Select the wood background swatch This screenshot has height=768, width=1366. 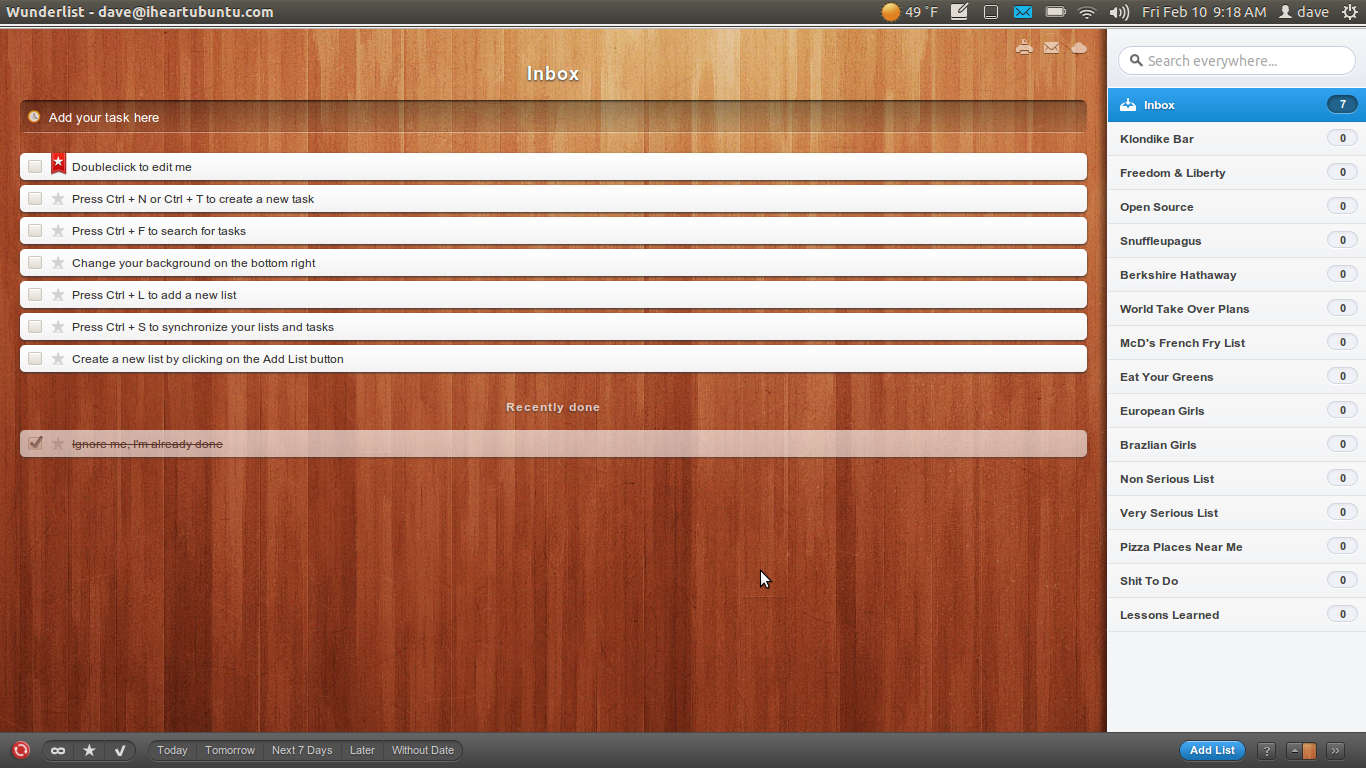click(x=1309, y=750)
